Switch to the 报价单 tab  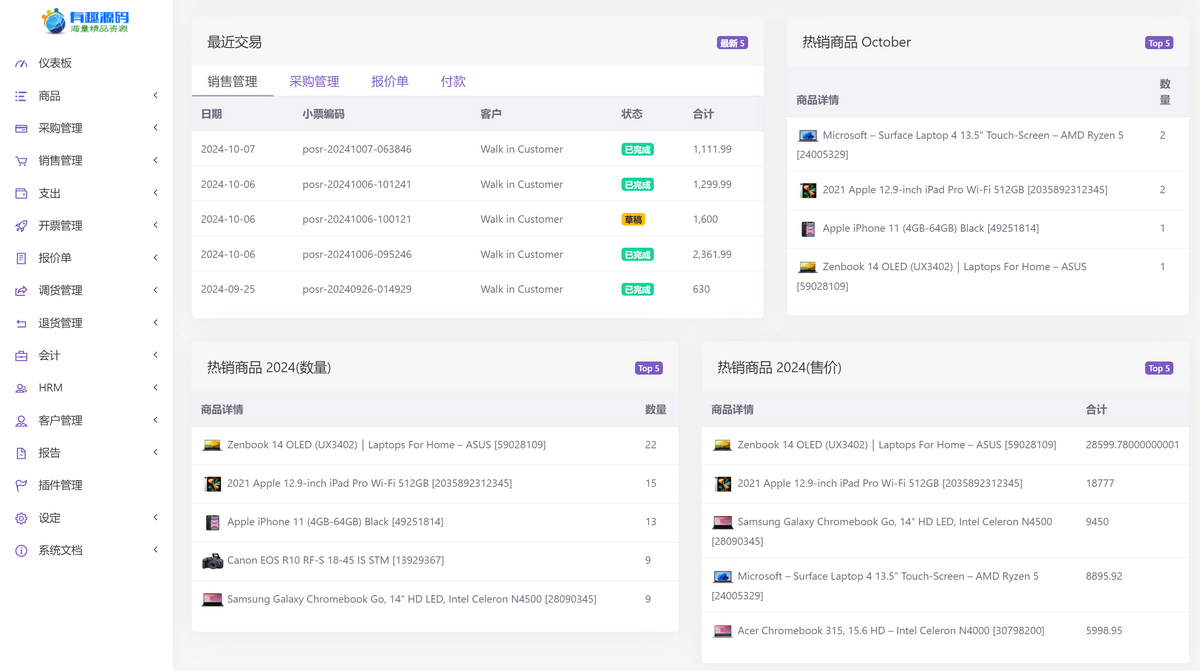tap(390, 82)
